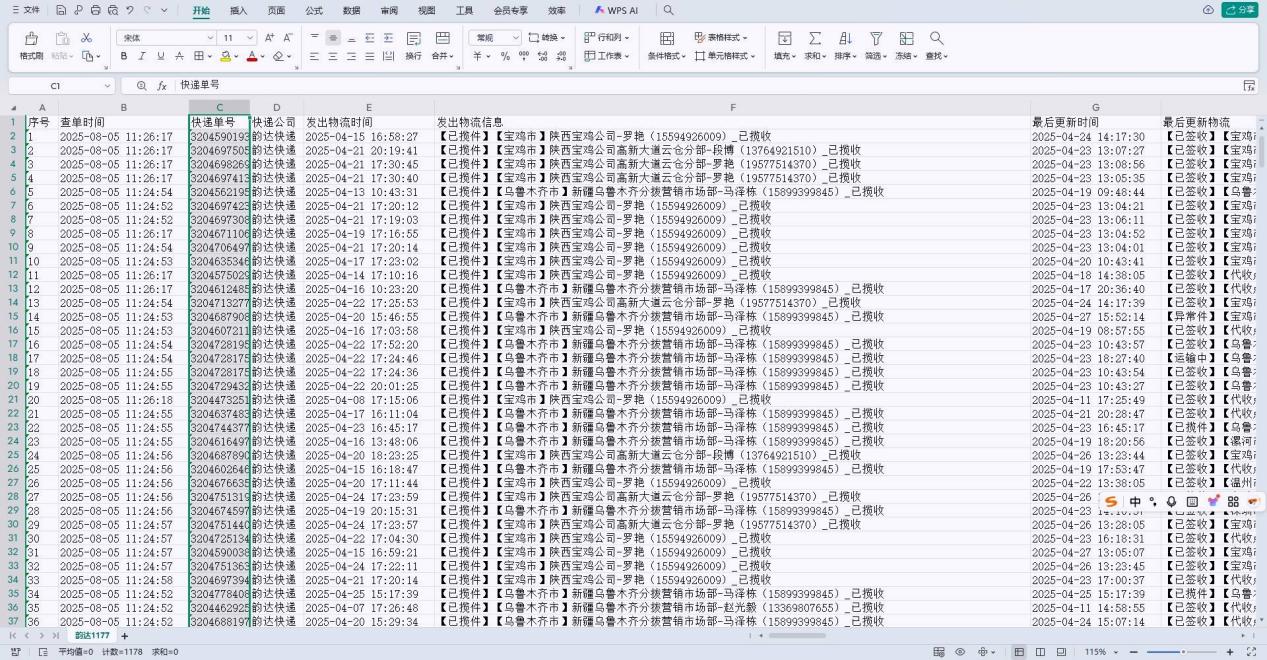This screenshot has height=660, width=1267.
Task: Toggle Underline formatting
Action: pos(161,56)
